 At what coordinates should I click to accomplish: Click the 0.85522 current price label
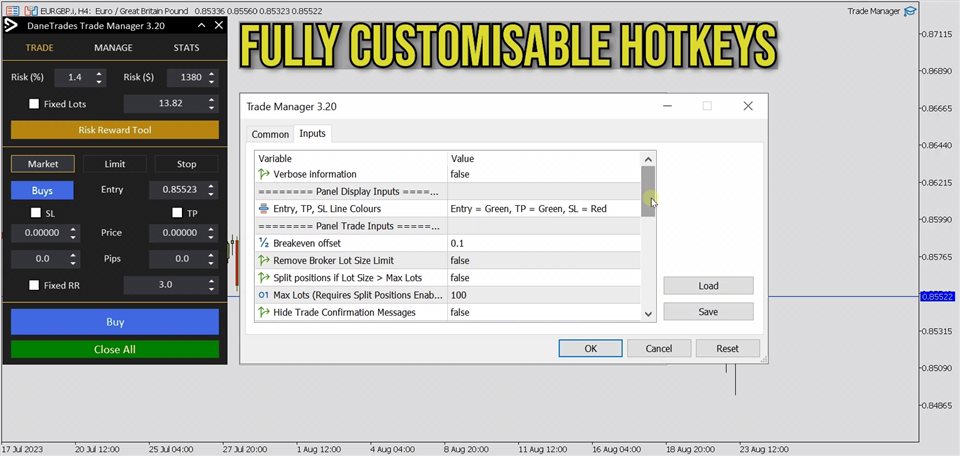tap(937, 296)
